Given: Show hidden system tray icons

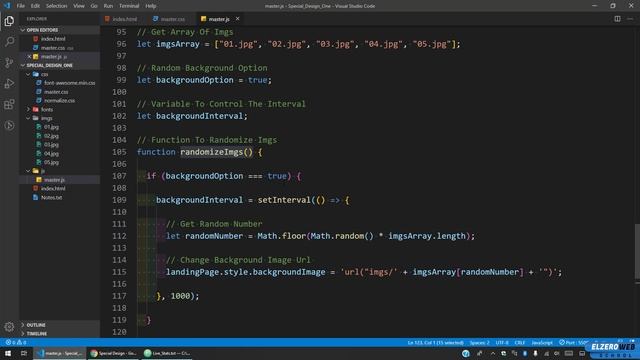Looking at the screenshot, I should point(493,353).
